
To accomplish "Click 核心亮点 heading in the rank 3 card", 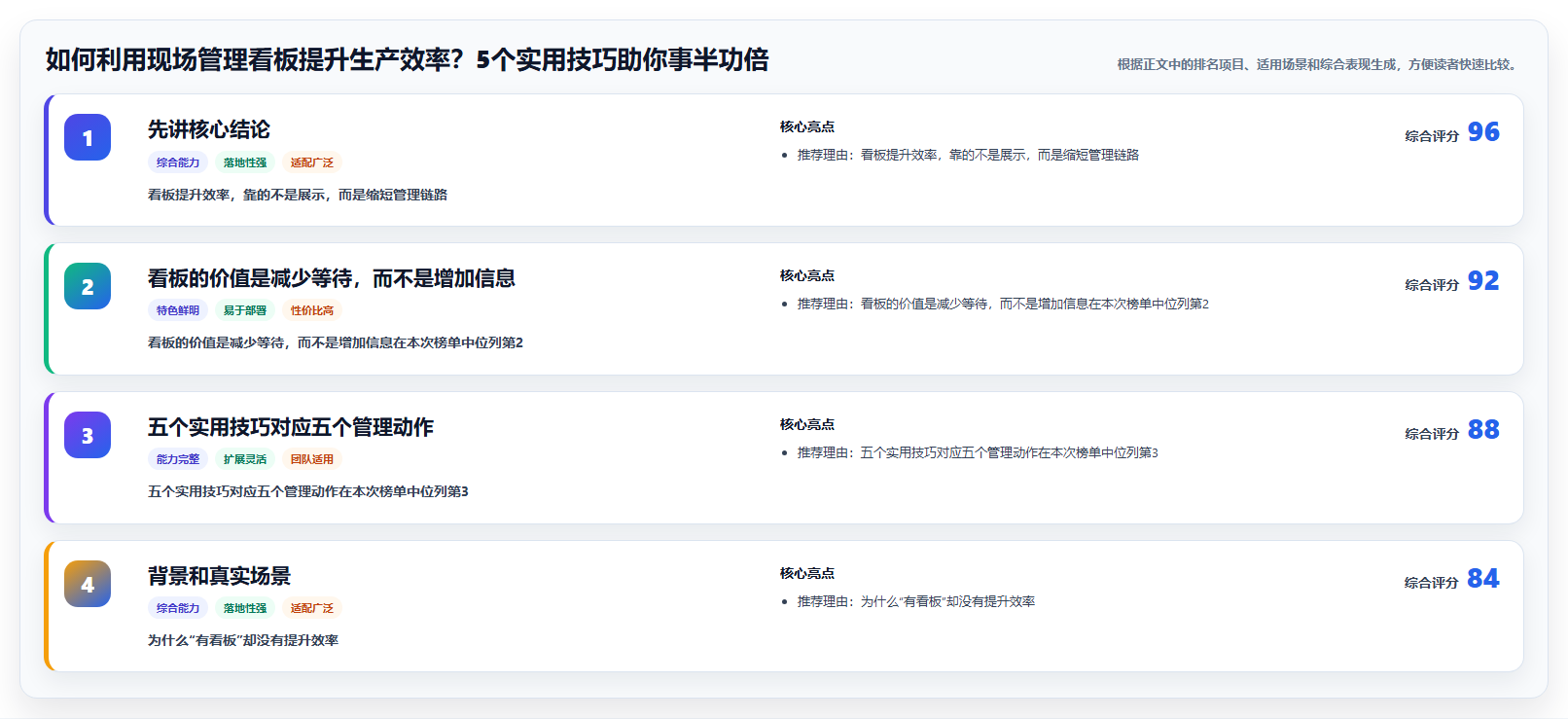I will pos(807,424).
